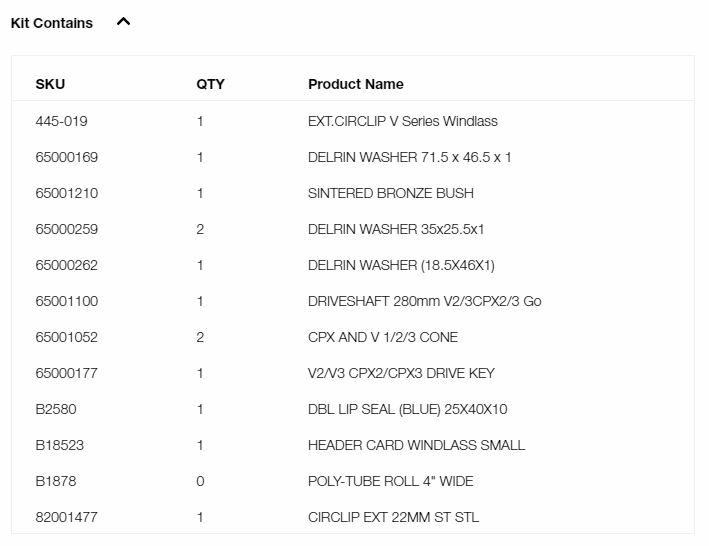
Task: Select CIRCLIP EXT 22MM ST STL product
Action: [x=393, y=517]
